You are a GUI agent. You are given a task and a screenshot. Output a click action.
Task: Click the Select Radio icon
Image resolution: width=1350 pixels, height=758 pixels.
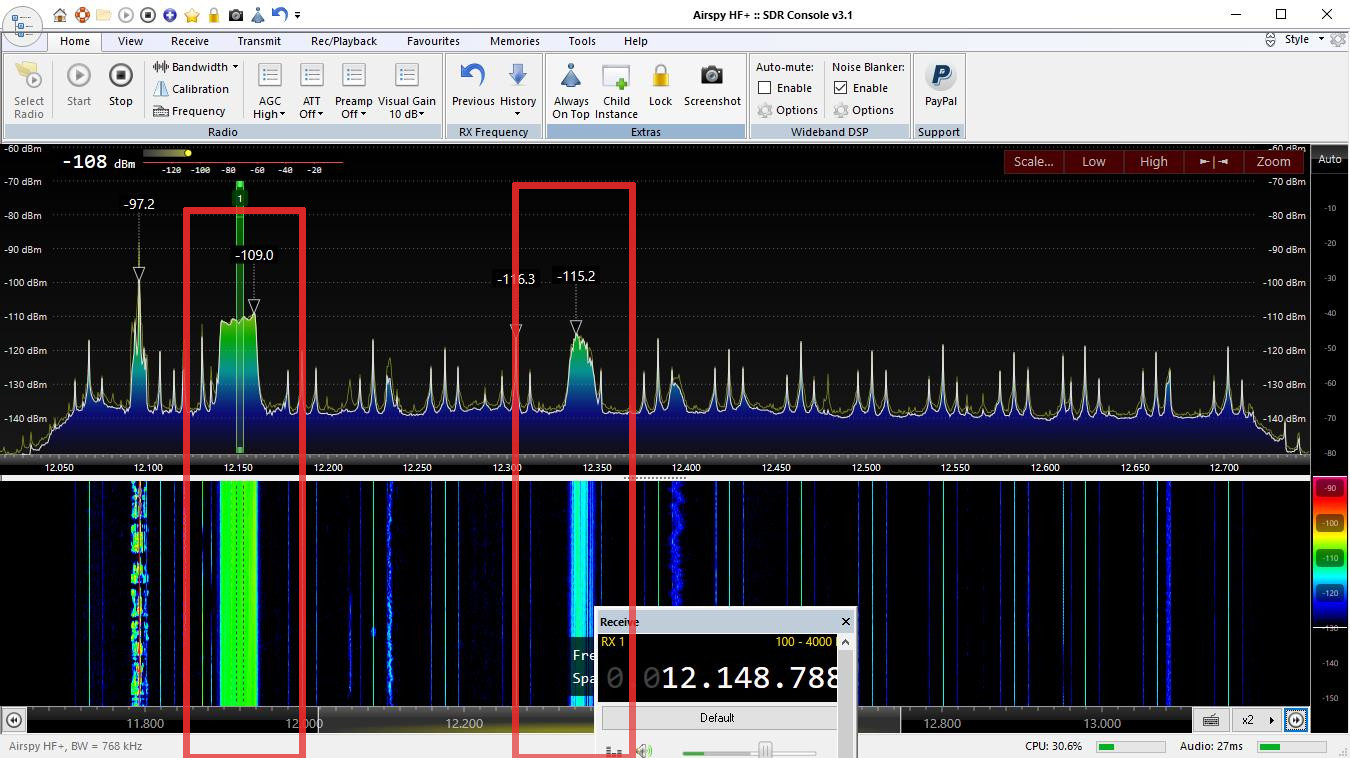29,89
